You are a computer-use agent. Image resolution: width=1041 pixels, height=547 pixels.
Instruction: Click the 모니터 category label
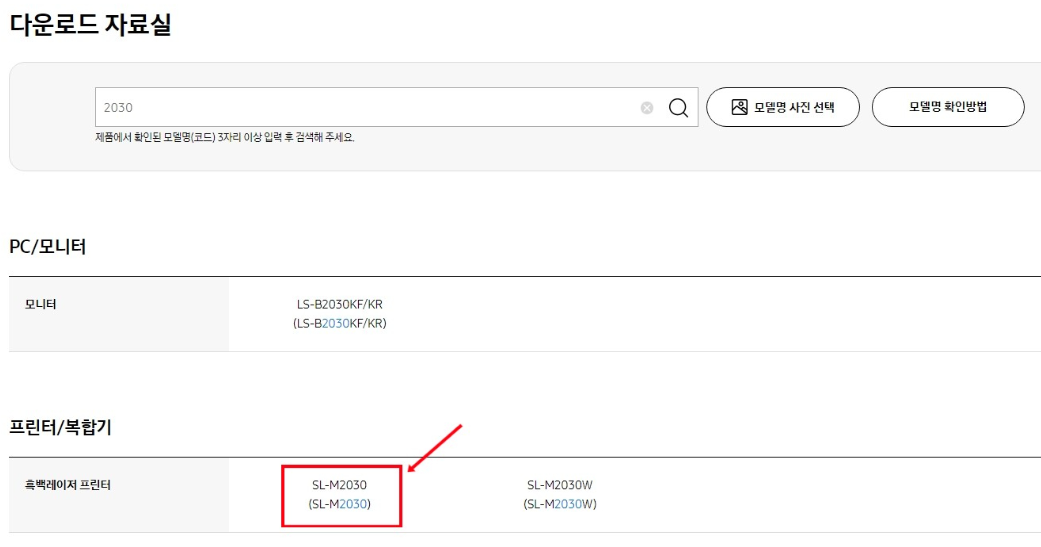click(40, 304)
